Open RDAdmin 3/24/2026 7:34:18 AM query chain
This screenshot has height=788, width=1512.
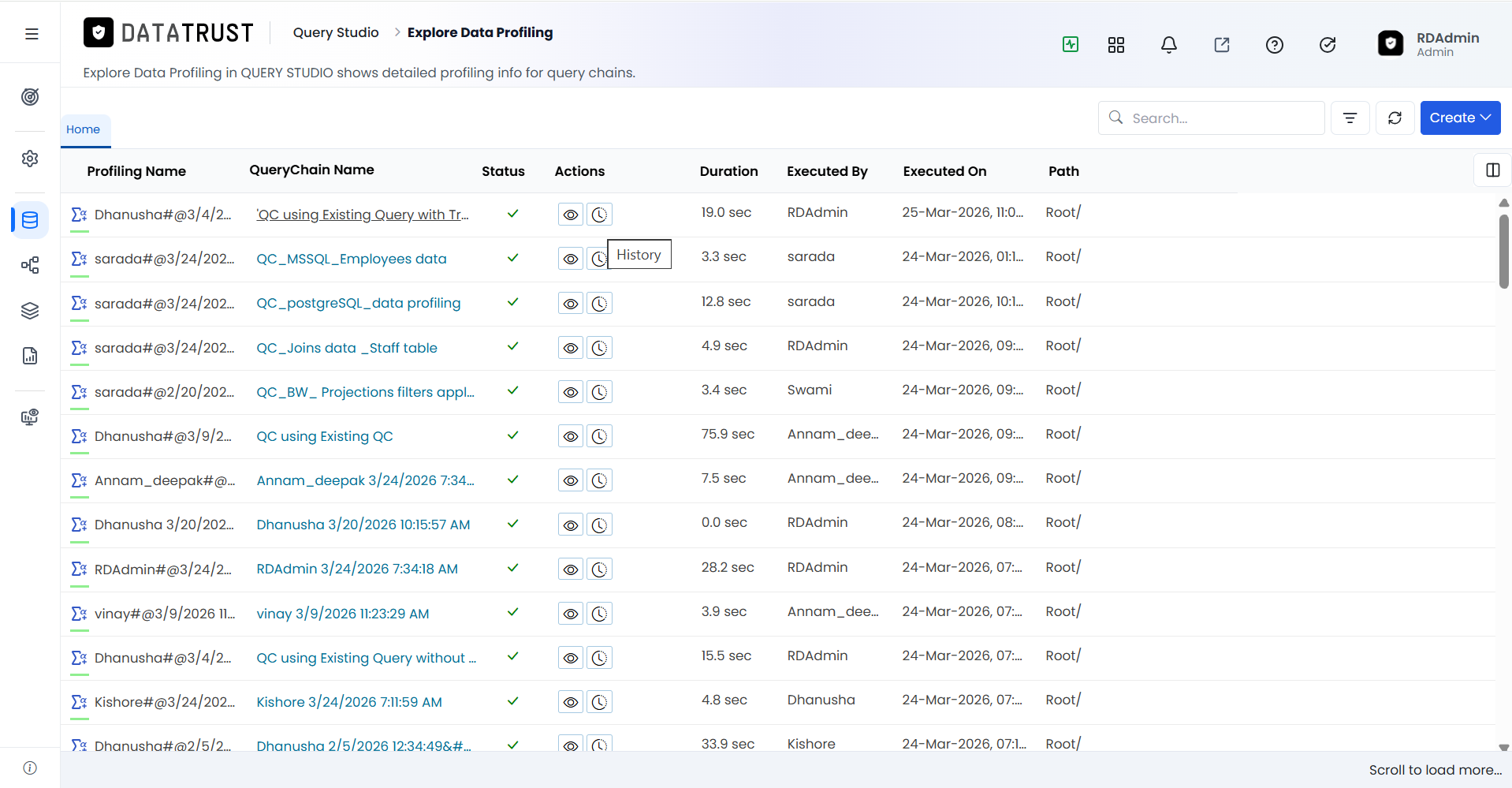[x=357, y=569]
